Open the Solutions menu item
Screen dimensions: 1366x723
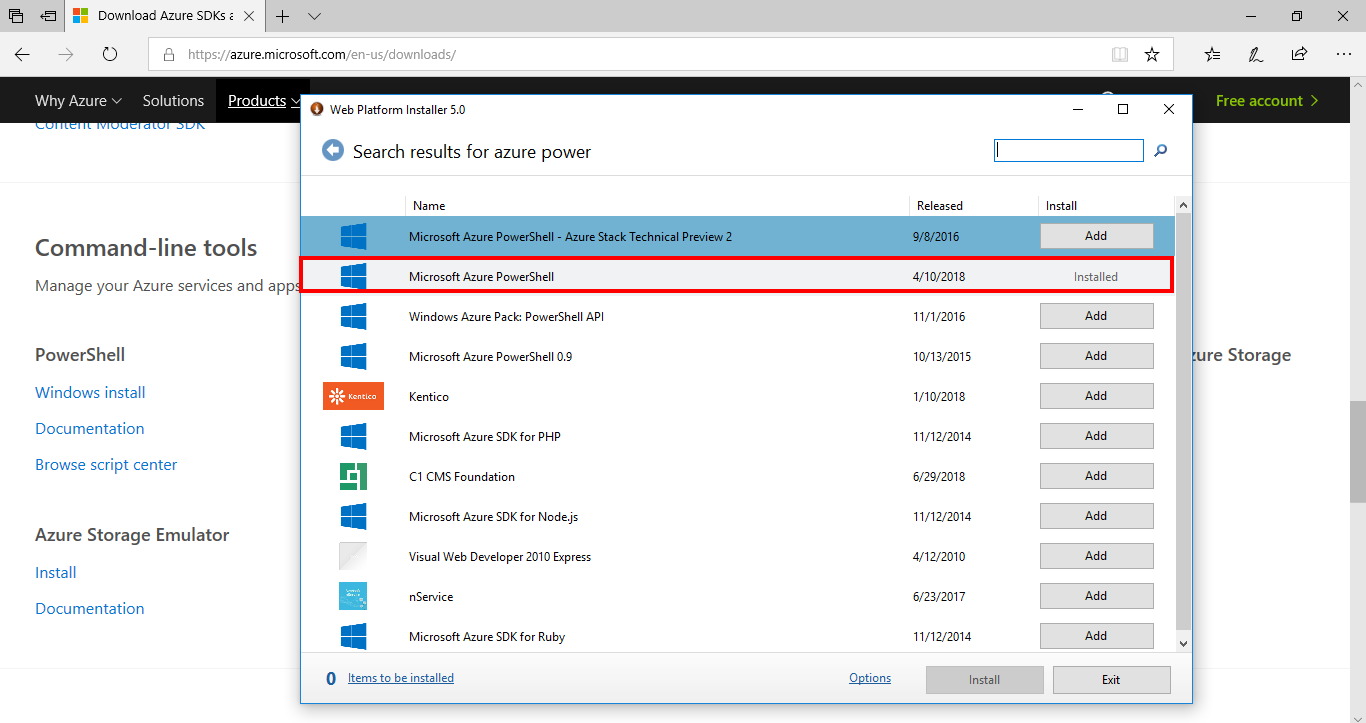point(173,101)
